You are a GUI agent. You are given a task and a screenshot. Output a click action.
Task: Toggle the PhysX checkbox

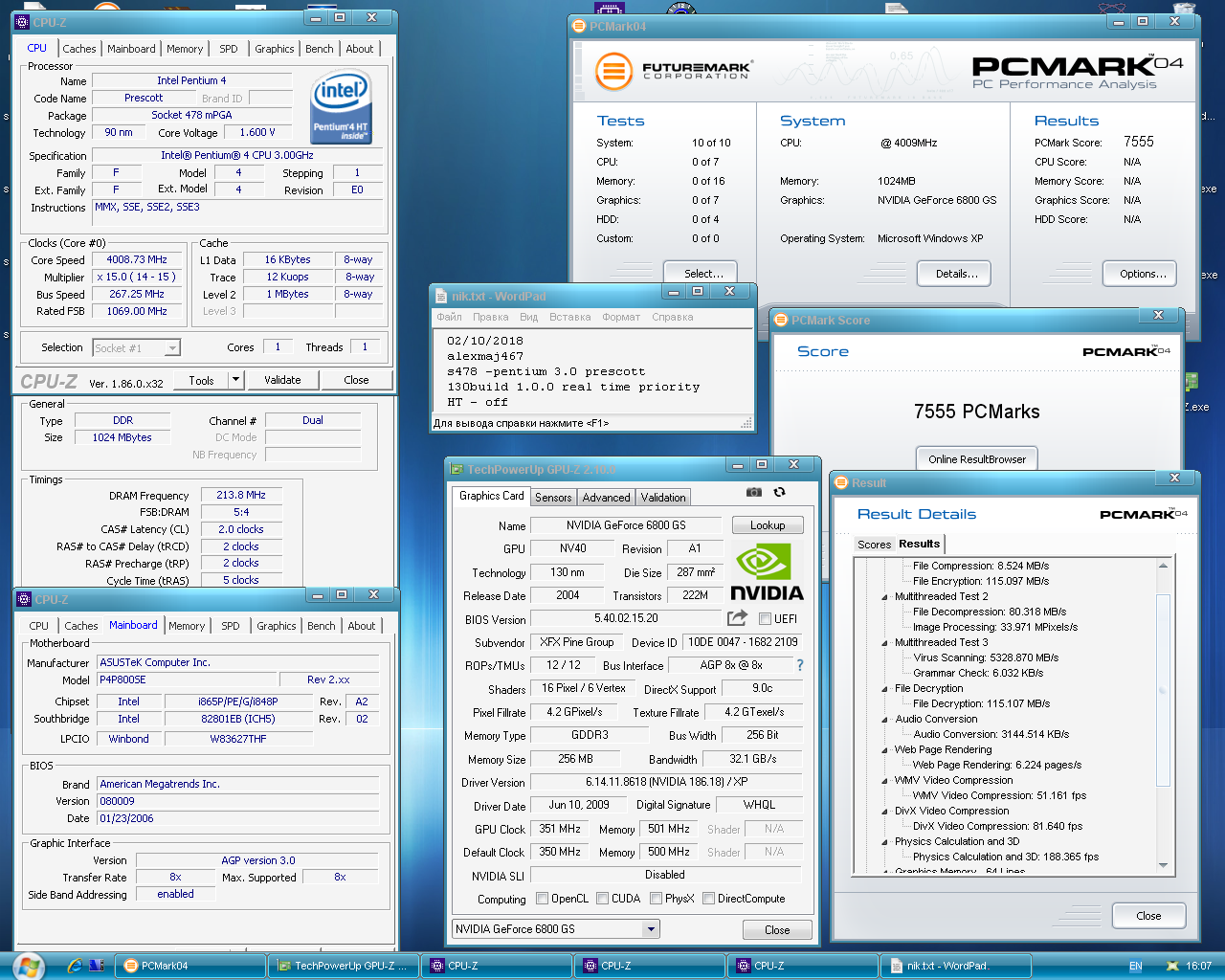point(656,899)
